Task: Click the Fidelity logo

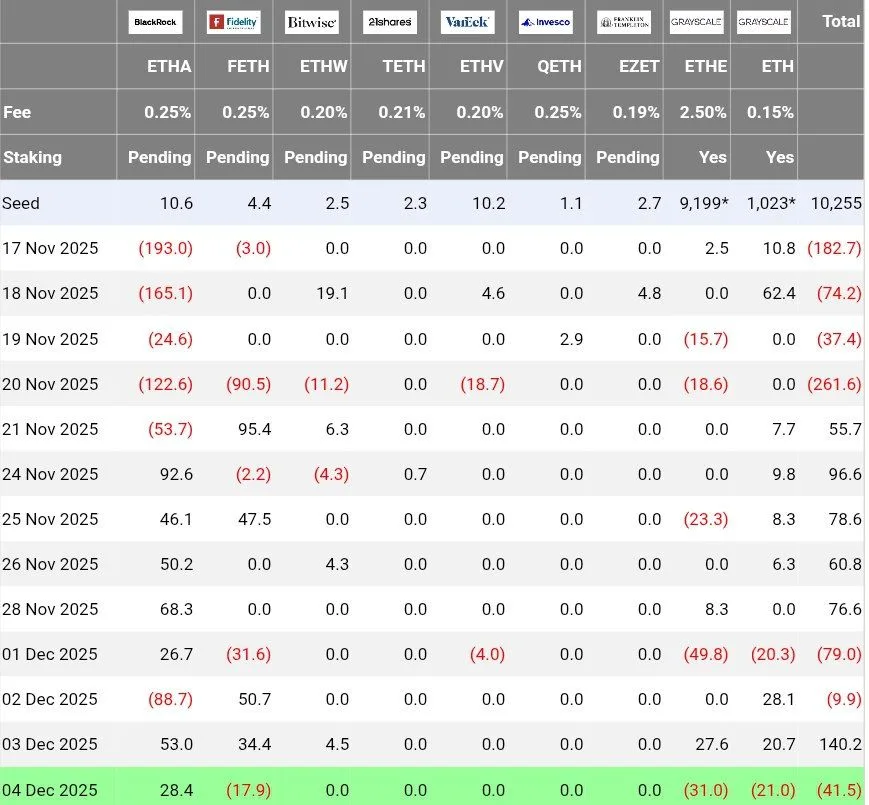Action: [x=233, y=22]
